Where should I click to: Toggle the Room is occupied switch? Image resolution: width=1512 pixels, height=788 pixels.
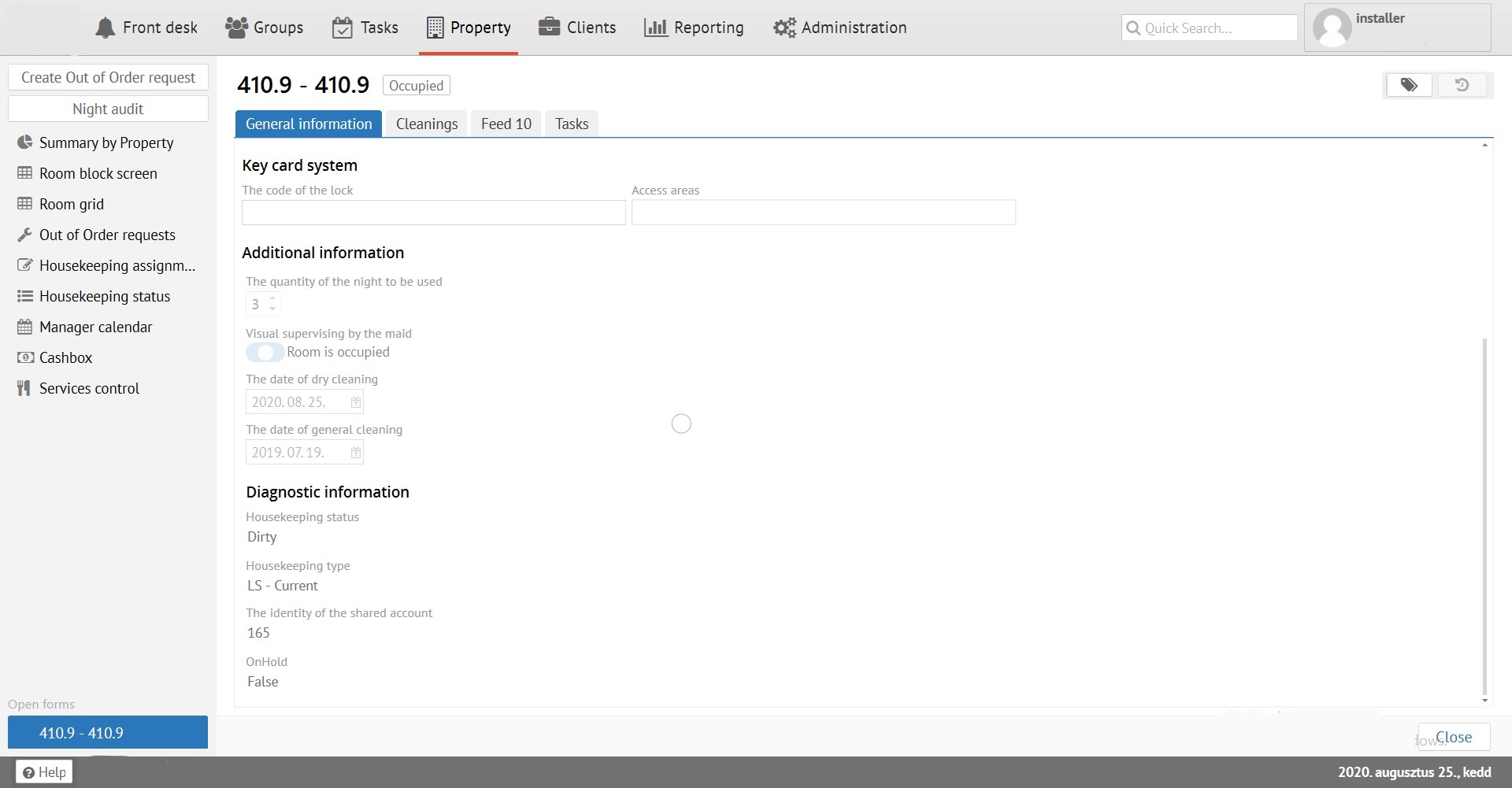point(265,352)
